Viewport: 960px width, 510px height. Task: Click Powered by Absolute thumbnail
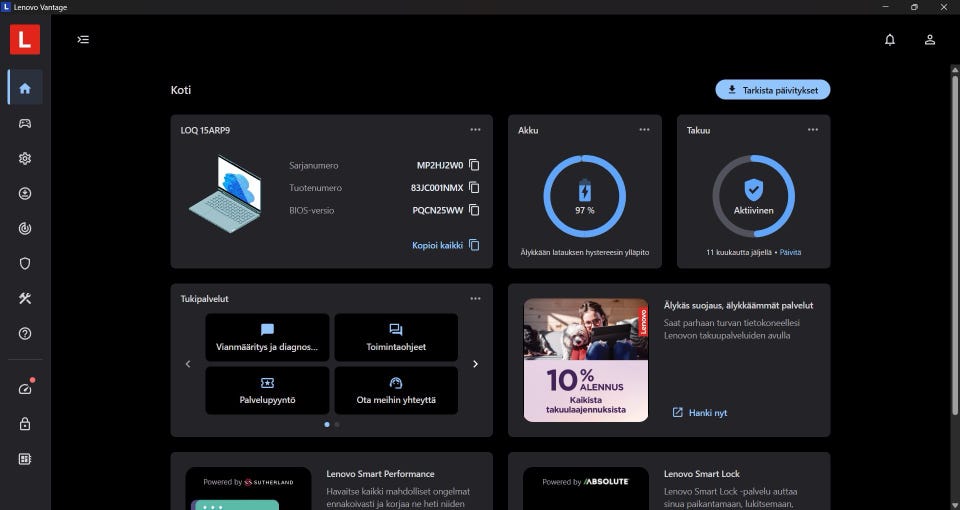pyautogui.click(x=586, y=489)
